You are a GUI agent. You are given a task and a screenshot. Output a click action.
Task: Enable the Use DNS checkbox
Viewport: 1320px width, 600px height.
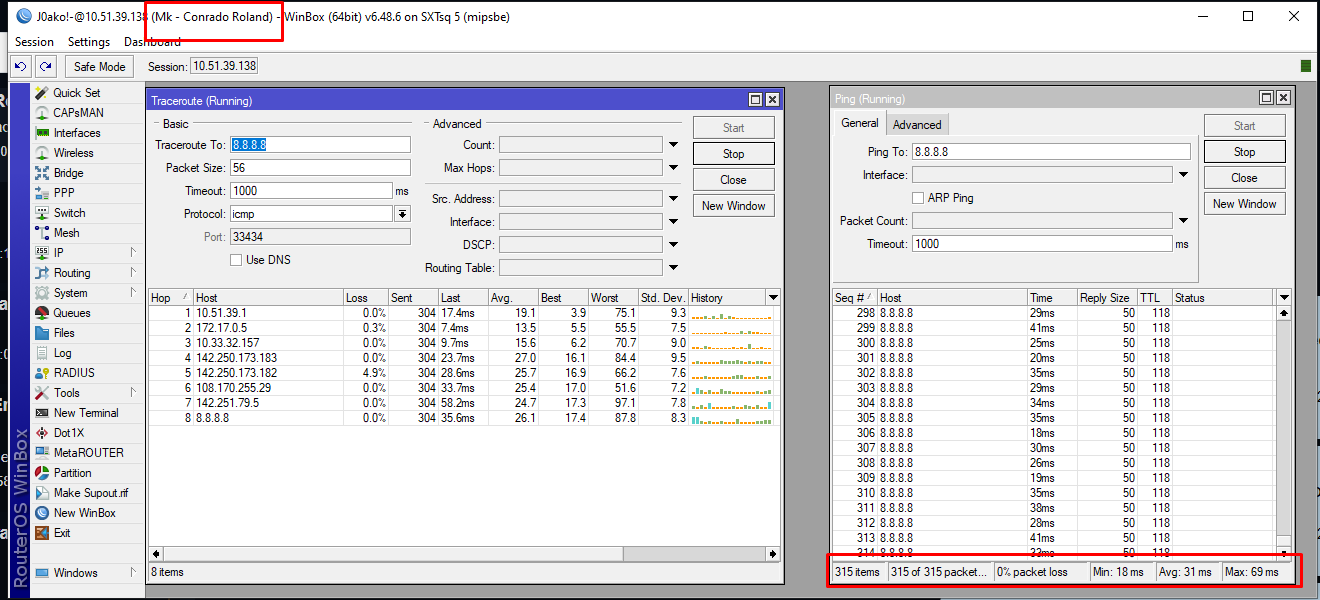(236, 260)
